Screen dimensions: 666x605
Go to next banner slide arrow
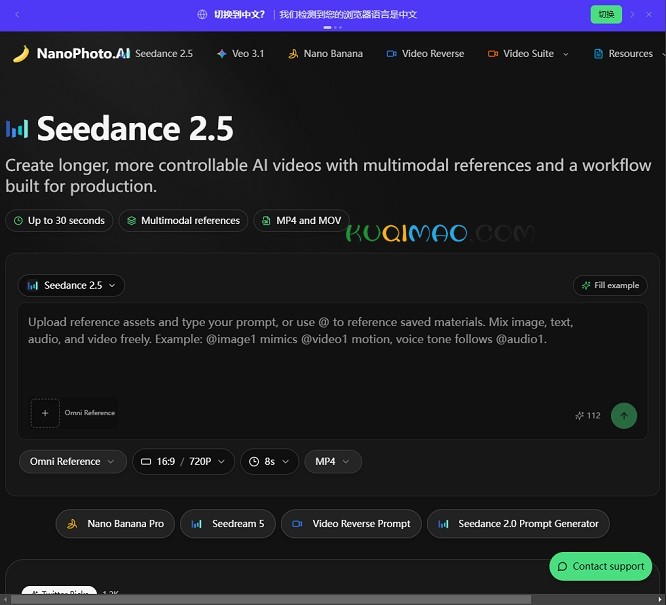[632, 14]
